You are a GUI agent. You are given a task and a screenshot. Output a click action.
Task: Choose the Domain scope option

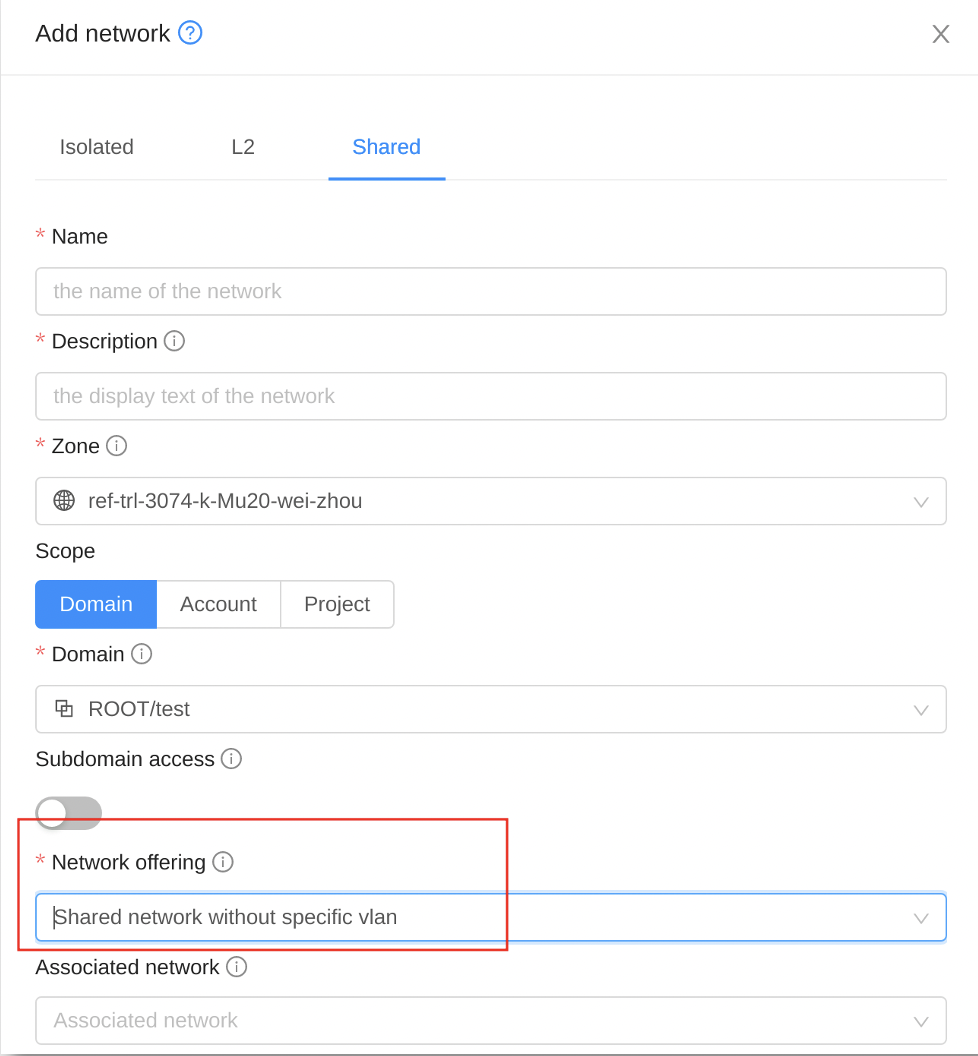tap(96, 604)
